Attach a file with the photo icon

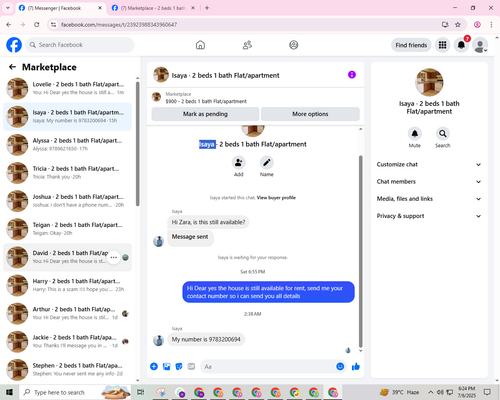click(x=166, y=367)
